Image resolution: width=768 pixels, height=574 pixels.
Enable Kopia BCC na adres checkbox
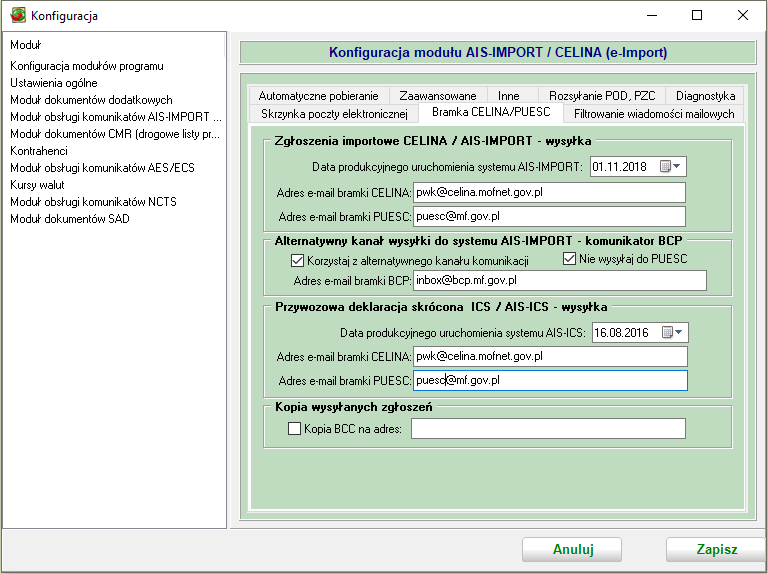tap(294, 429)
